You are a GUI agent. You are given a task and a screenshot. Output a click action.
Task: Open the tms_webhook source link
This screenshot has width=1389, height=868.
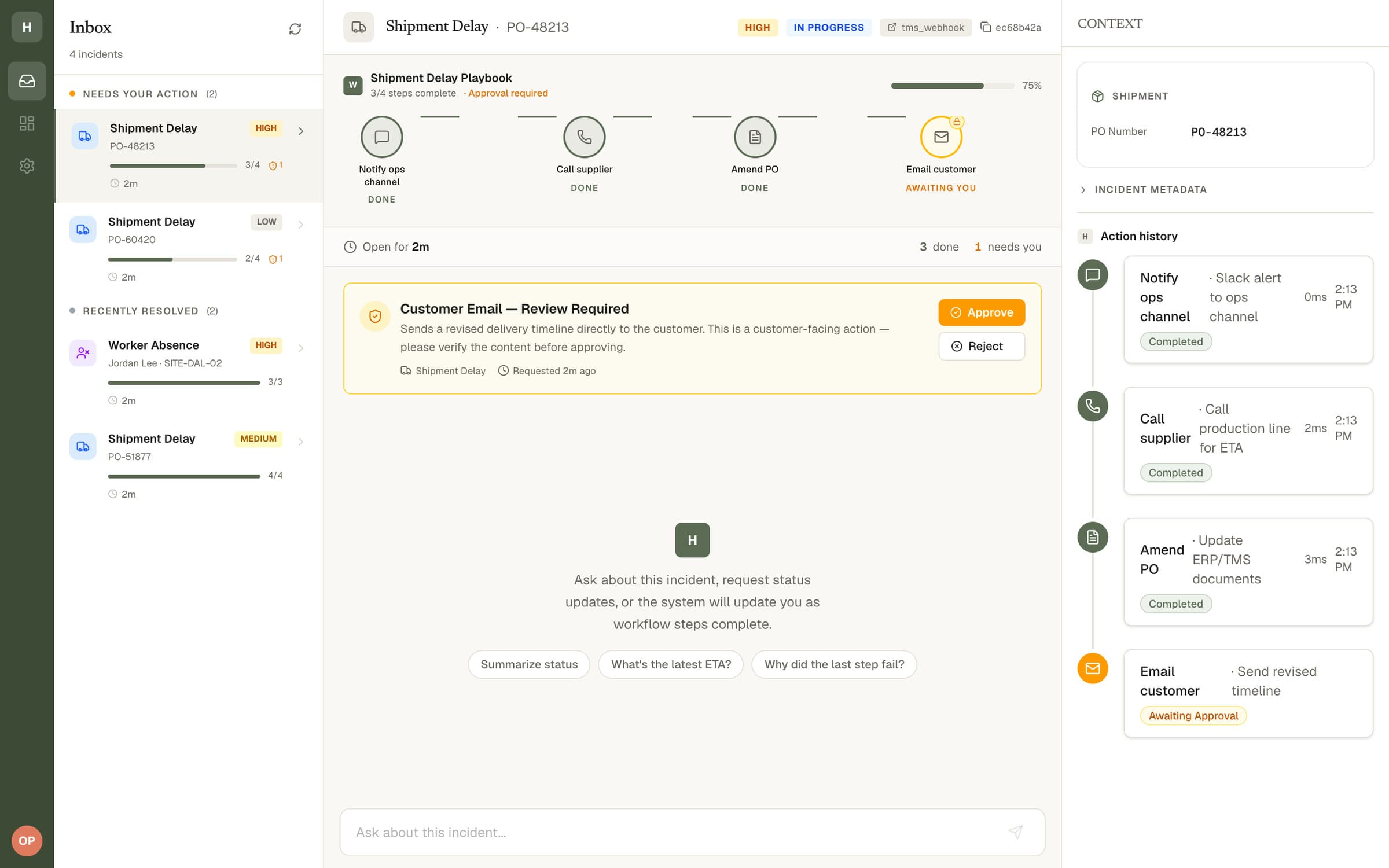tap(925, 27)
